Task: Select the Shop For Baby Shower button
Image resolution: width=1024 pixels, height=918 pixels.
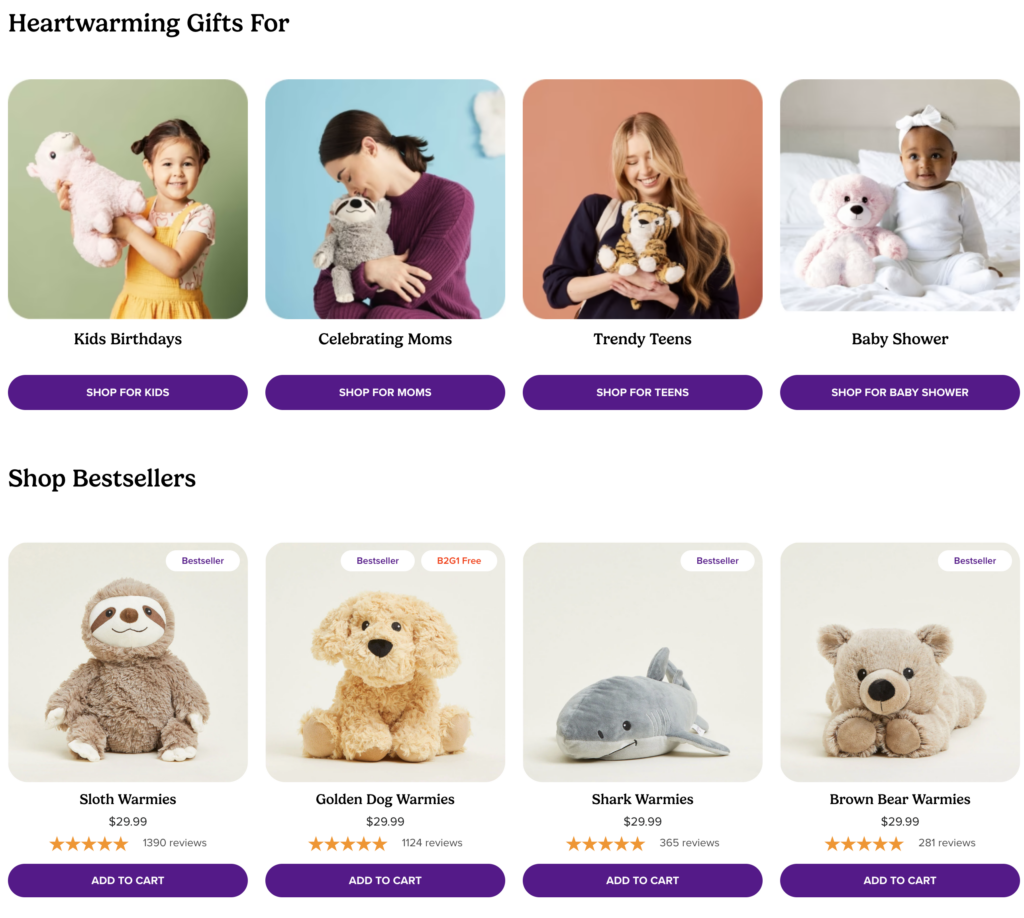Action: (899, 392)
